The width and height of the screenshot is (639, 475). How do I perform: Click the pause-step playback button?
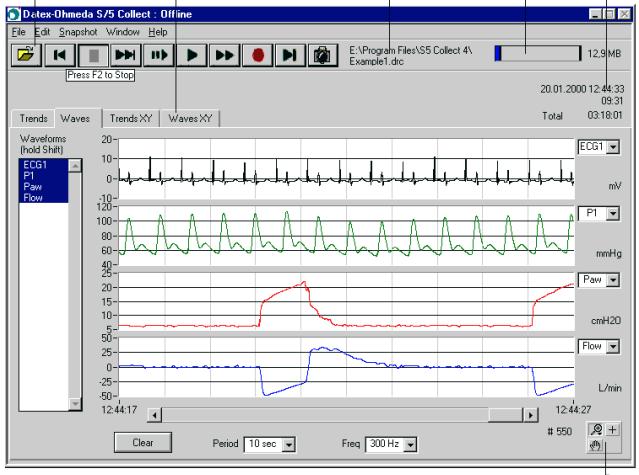tap(159, 55)
